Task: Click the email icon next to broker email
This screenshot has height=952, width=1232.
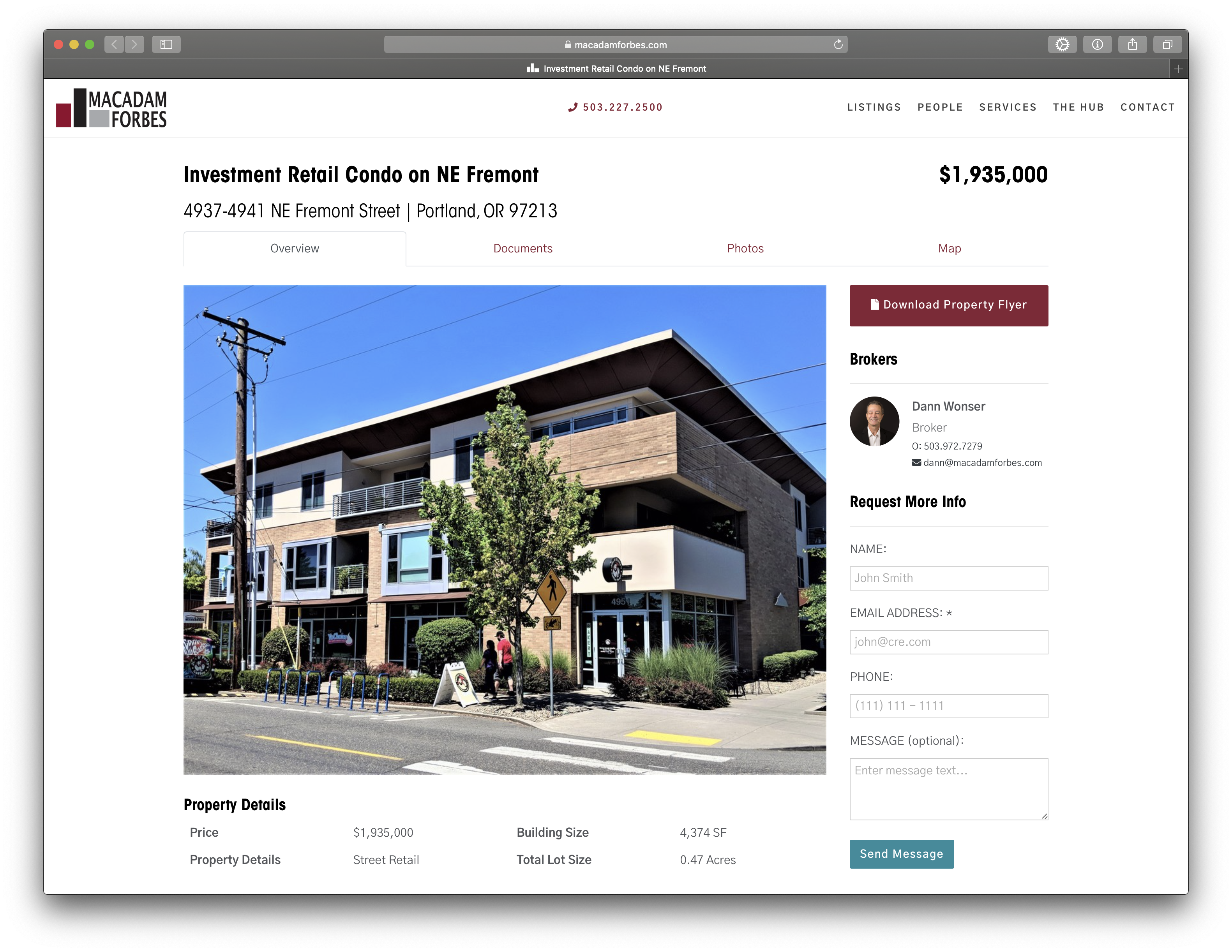Action: (x=916, y=462)
